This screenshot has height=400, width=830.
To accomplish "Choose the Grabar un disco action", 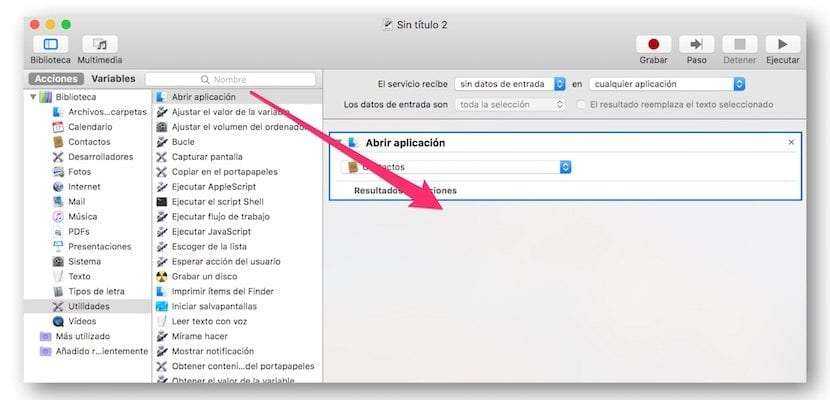I will (205, 277).
